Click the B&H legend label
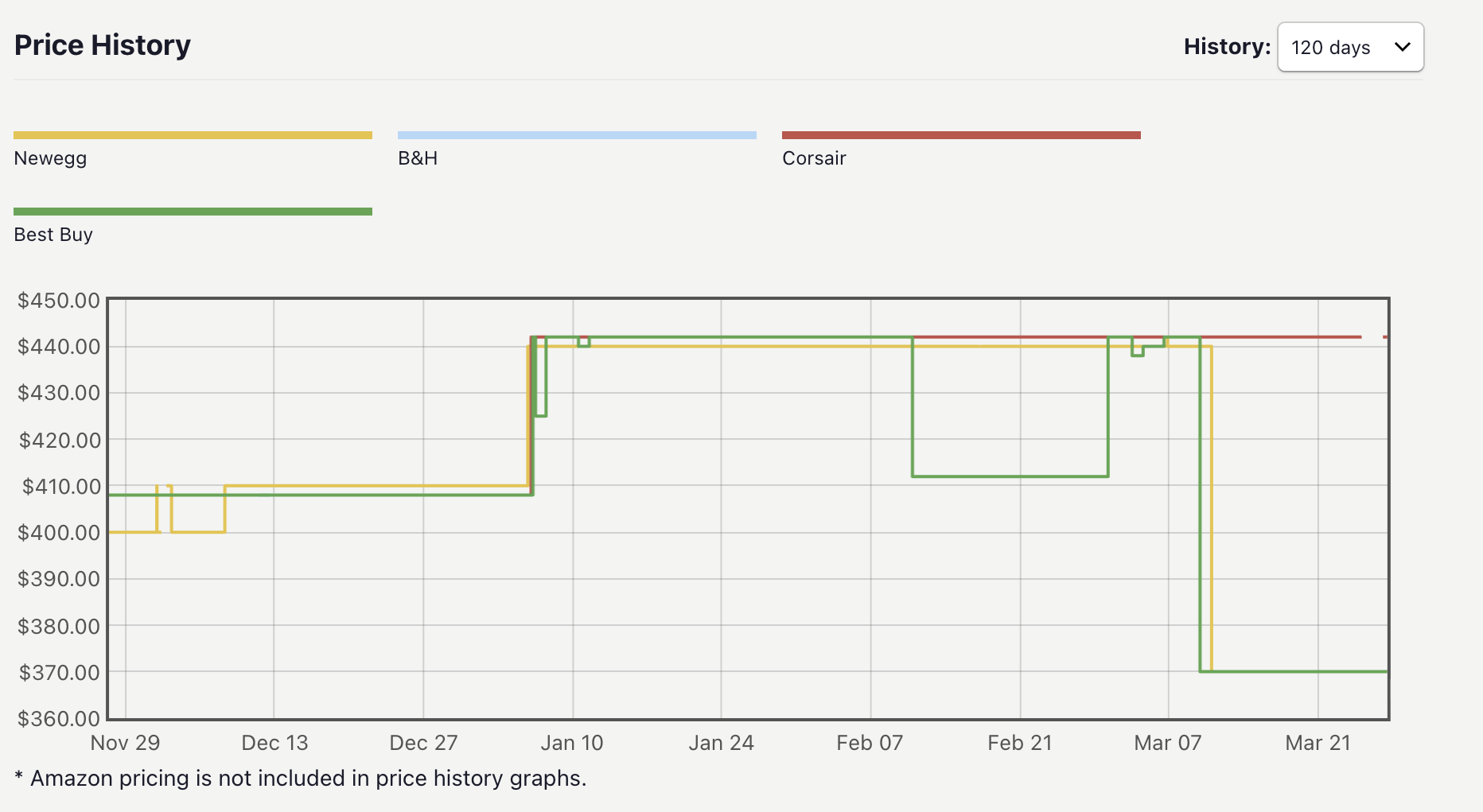The image size is (1483, 812). (418, 158)
